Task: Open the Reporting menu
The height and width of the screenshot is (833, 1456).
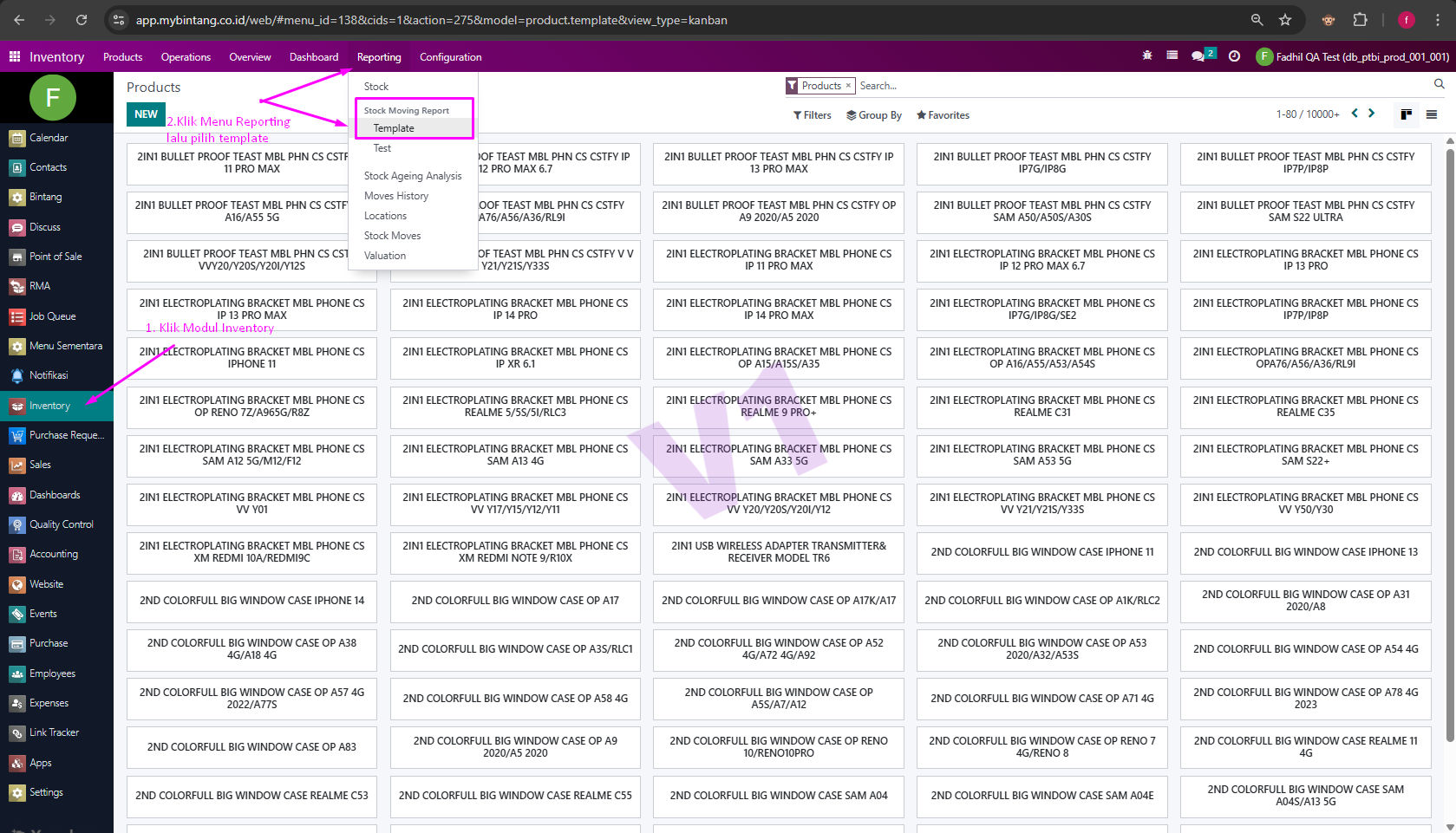Action: [379, 57]
